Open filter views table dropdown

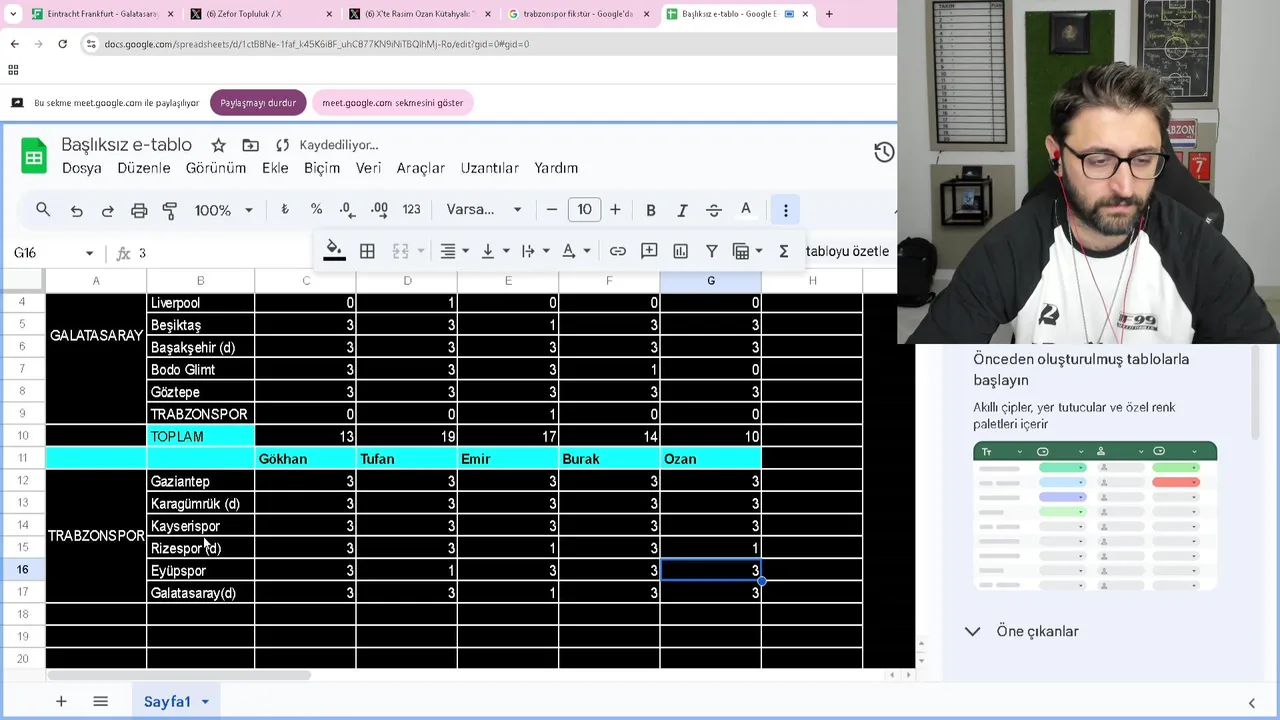[748, 251]
